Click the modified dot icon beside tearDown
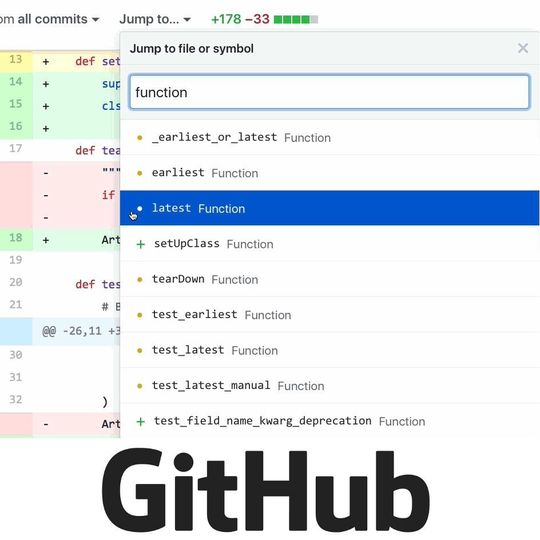This screenshot has height=540, width=540. click(x=139, y=280)
